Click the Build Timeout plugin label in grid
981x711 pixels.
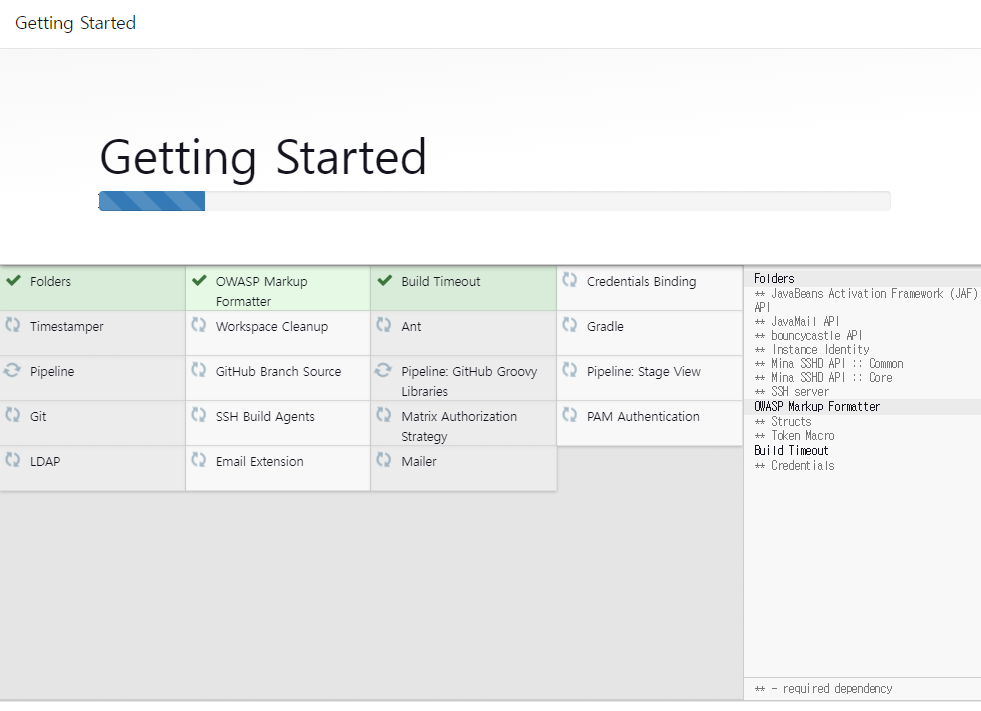pyautogui.click(x=440, y=282)
